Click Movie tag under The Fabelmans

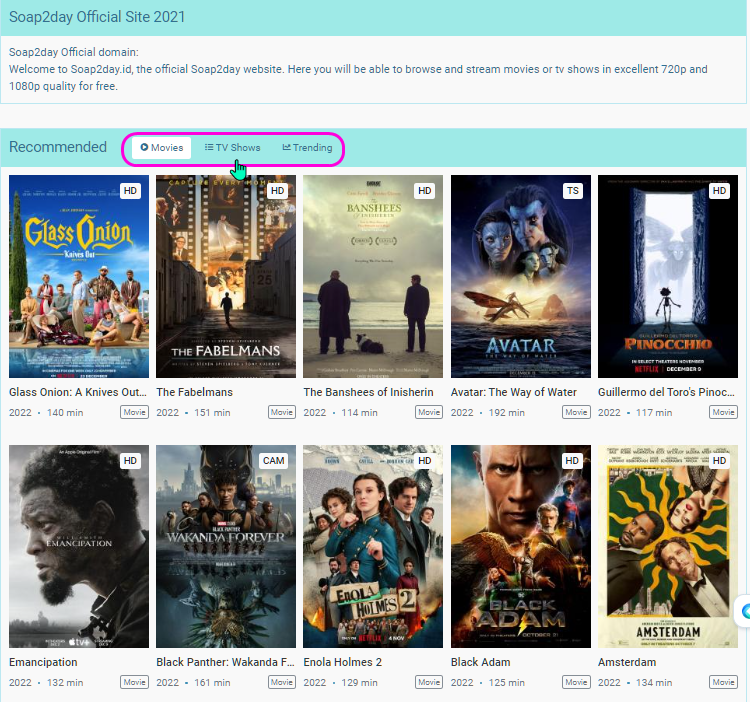[x=282, y=412]
